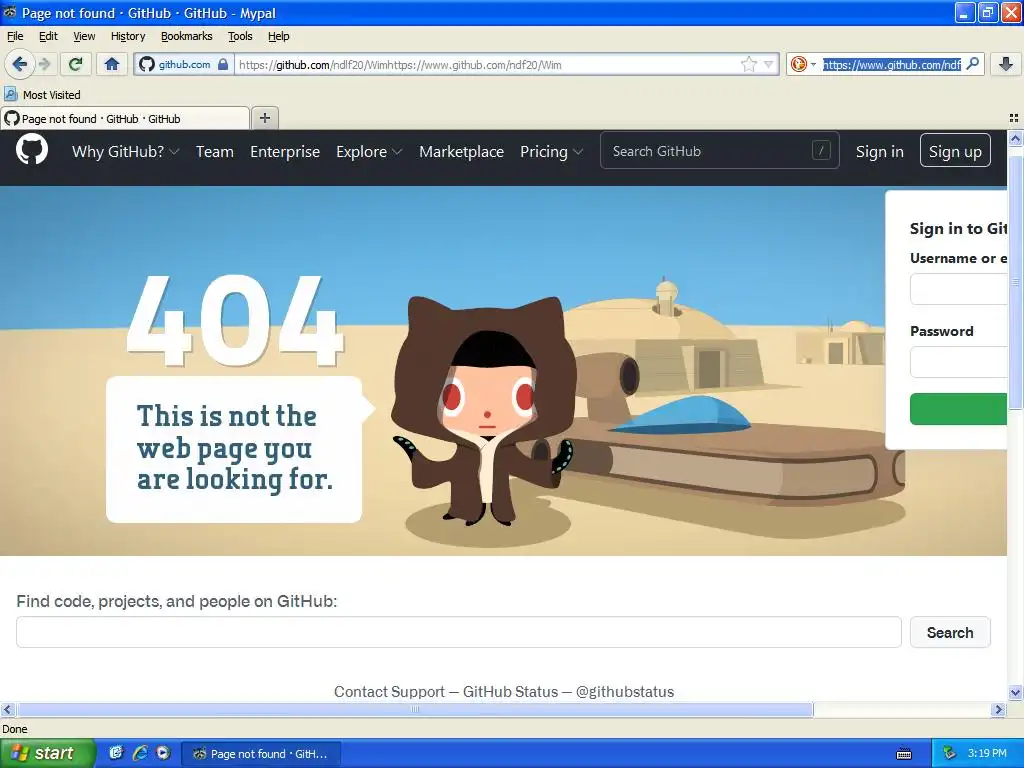This screenshot has width=1024, height=768.
Task: Click the Most Visited bookmark folder icon
Action: point(10,94)
